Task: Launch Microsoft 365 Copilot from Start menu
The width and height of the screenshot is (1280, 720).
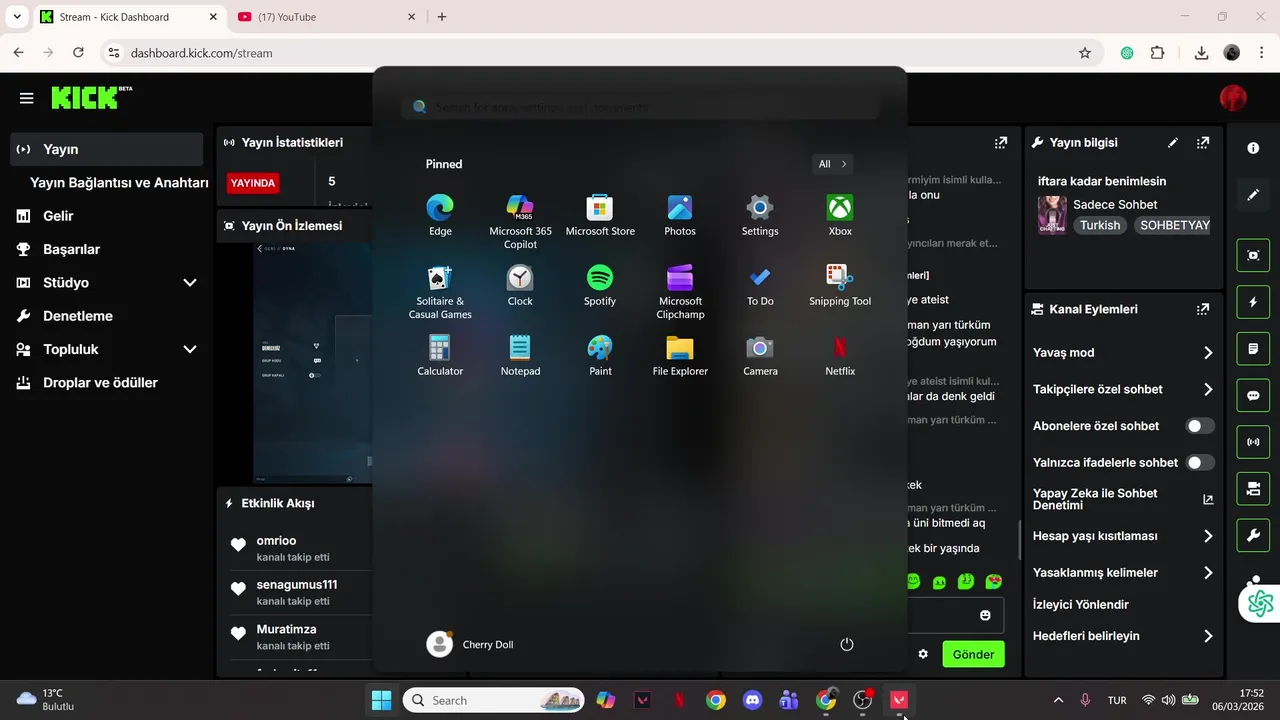Action: click(520, 222)
